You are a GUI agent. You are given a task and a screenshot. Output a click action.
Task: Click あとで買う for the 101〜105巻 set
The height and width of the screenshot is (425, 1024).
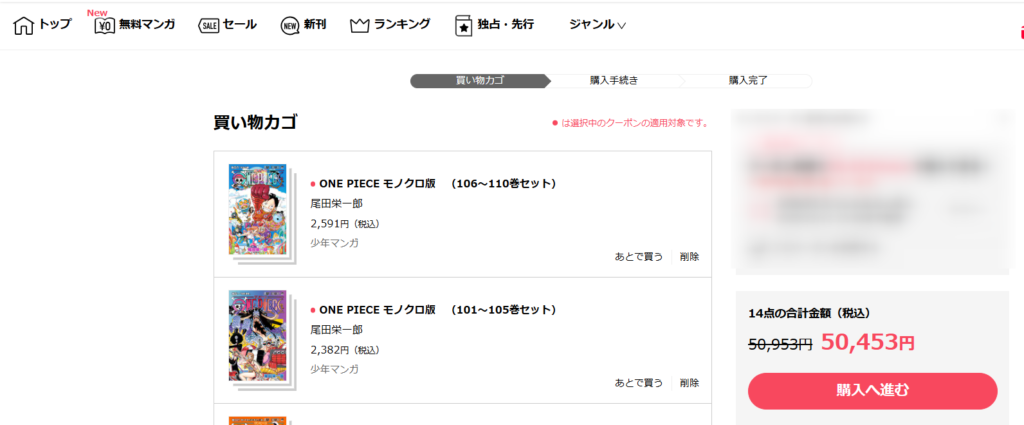(x=638, y=383)
